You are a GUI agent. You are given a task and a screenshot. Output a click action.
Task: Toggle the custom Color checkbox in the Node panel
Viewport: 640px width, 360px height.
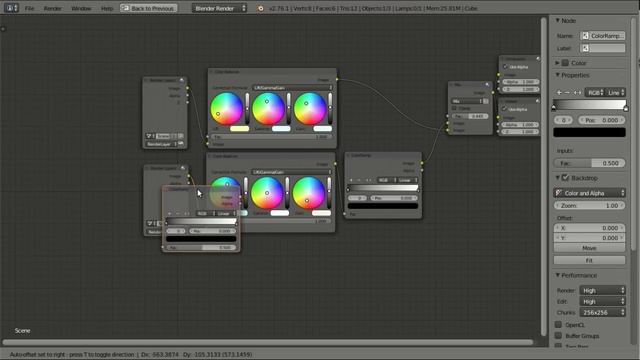click(x=565, y=63)
